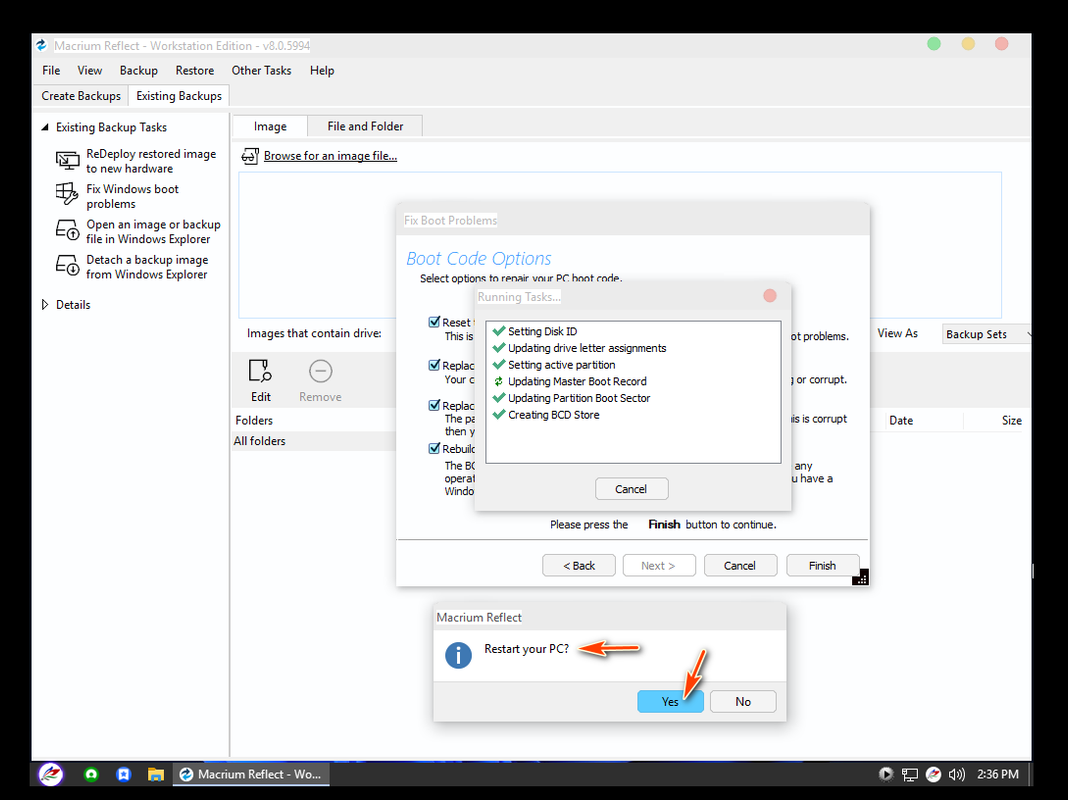Collapse Existing Backup Tasks section
Screen dimensions: 1068x800
(45, 127)
